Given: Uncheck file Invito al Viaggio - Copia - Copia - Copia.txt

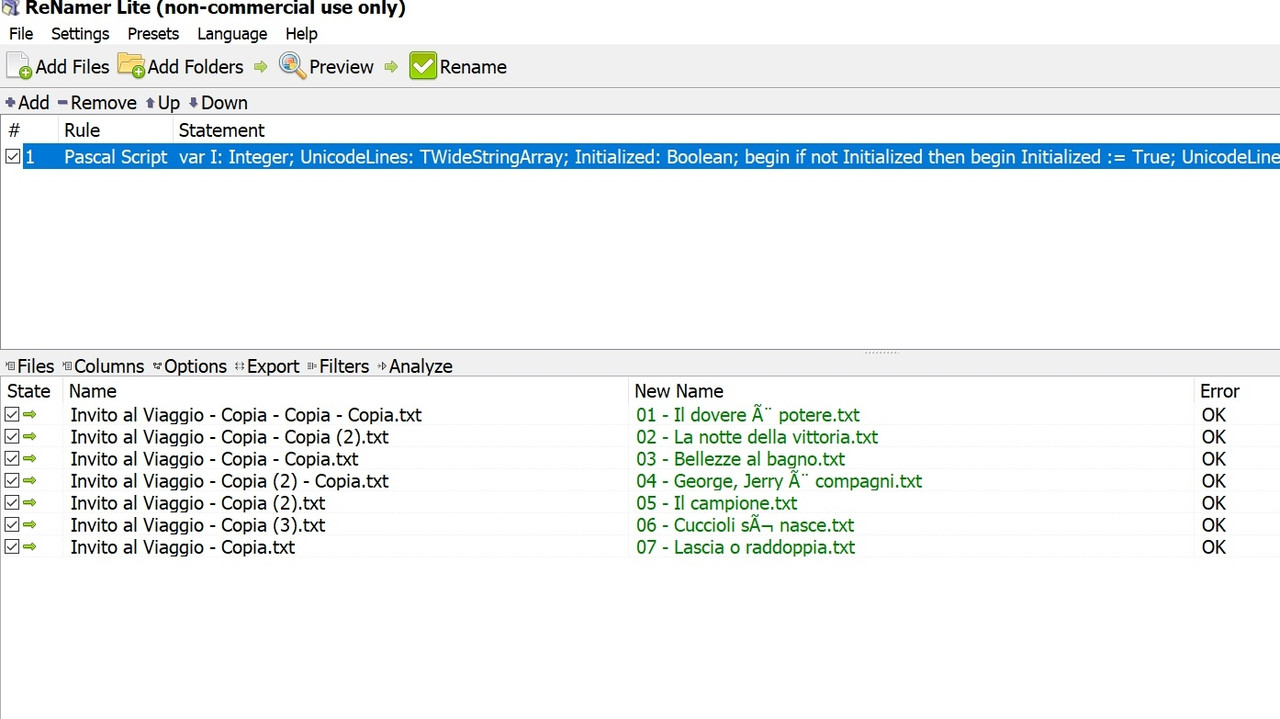Looking at the screenshot, I should [x=12, y=414].
